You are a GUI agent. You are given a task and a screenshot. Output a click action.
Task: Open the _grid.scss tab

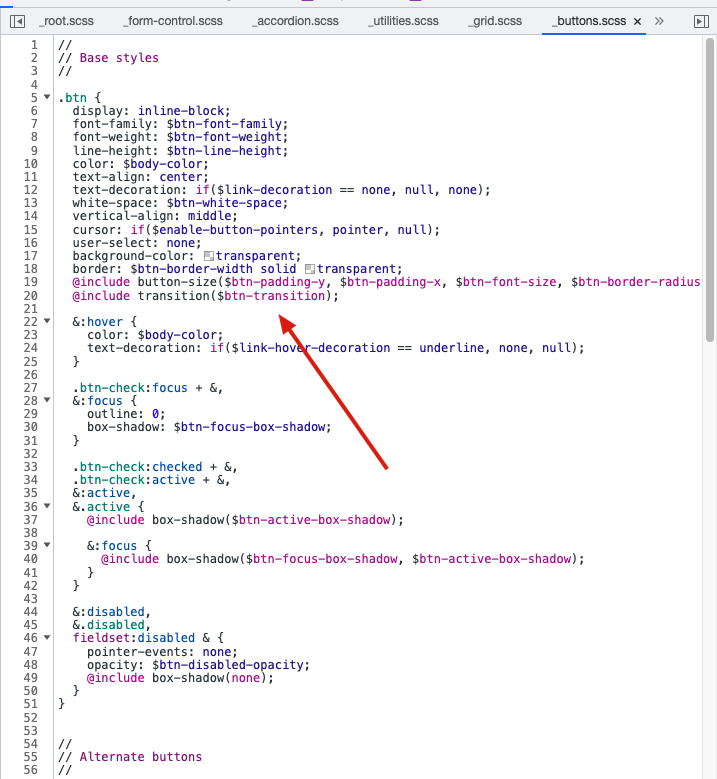pos(495,21)
